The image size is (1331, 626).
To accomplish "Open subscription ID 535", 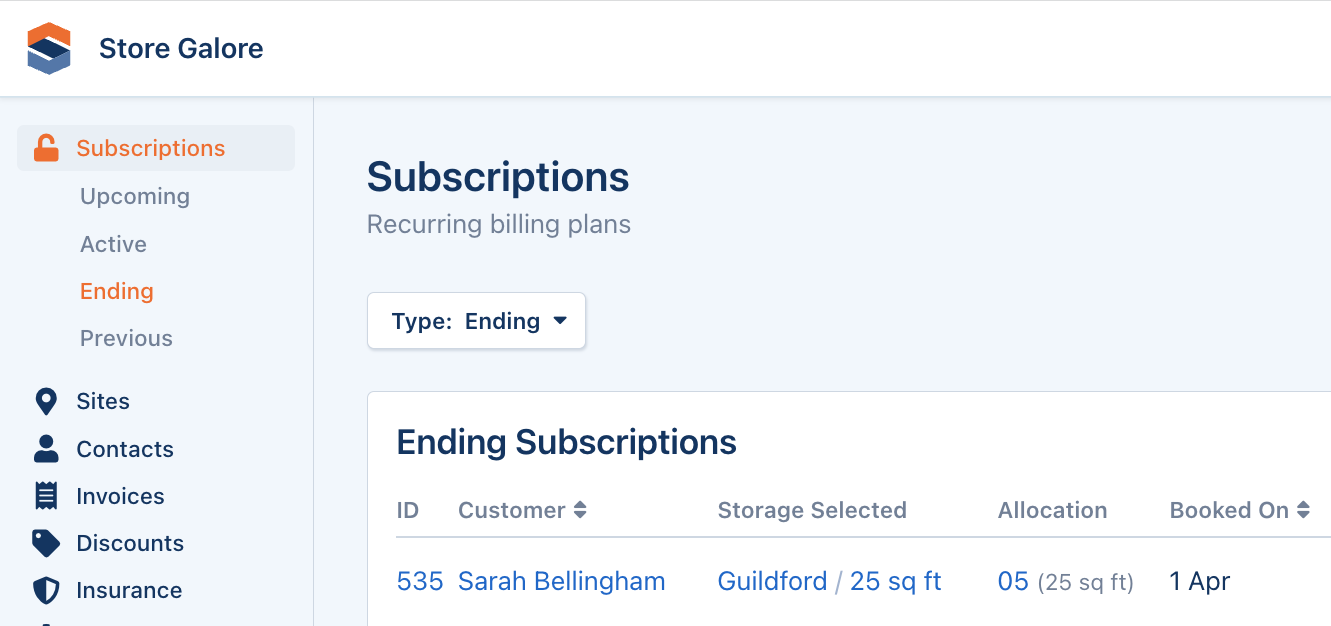I will [419, 581].
